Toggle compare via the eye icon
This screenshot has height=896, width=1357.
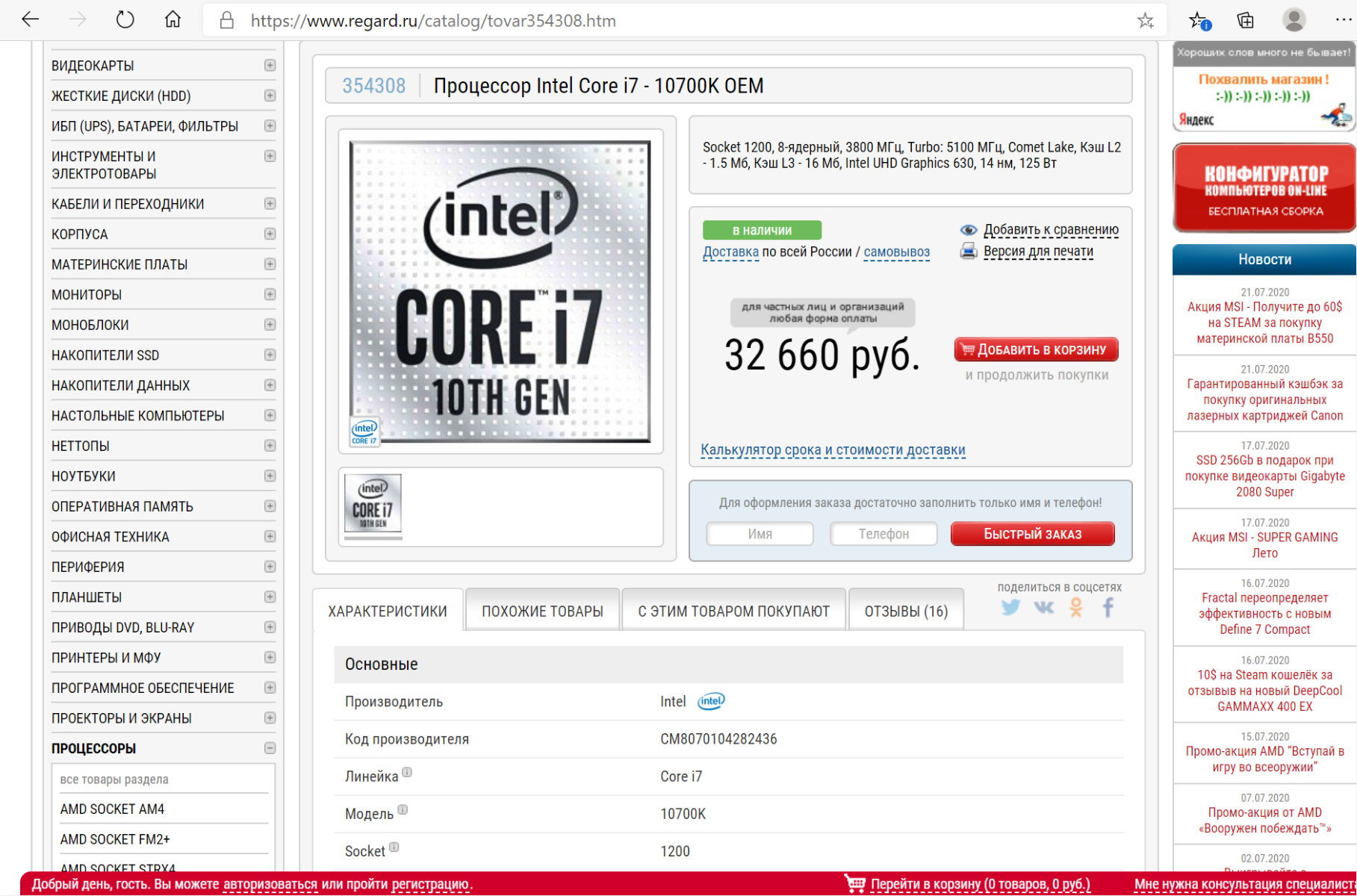click(969, 230)
